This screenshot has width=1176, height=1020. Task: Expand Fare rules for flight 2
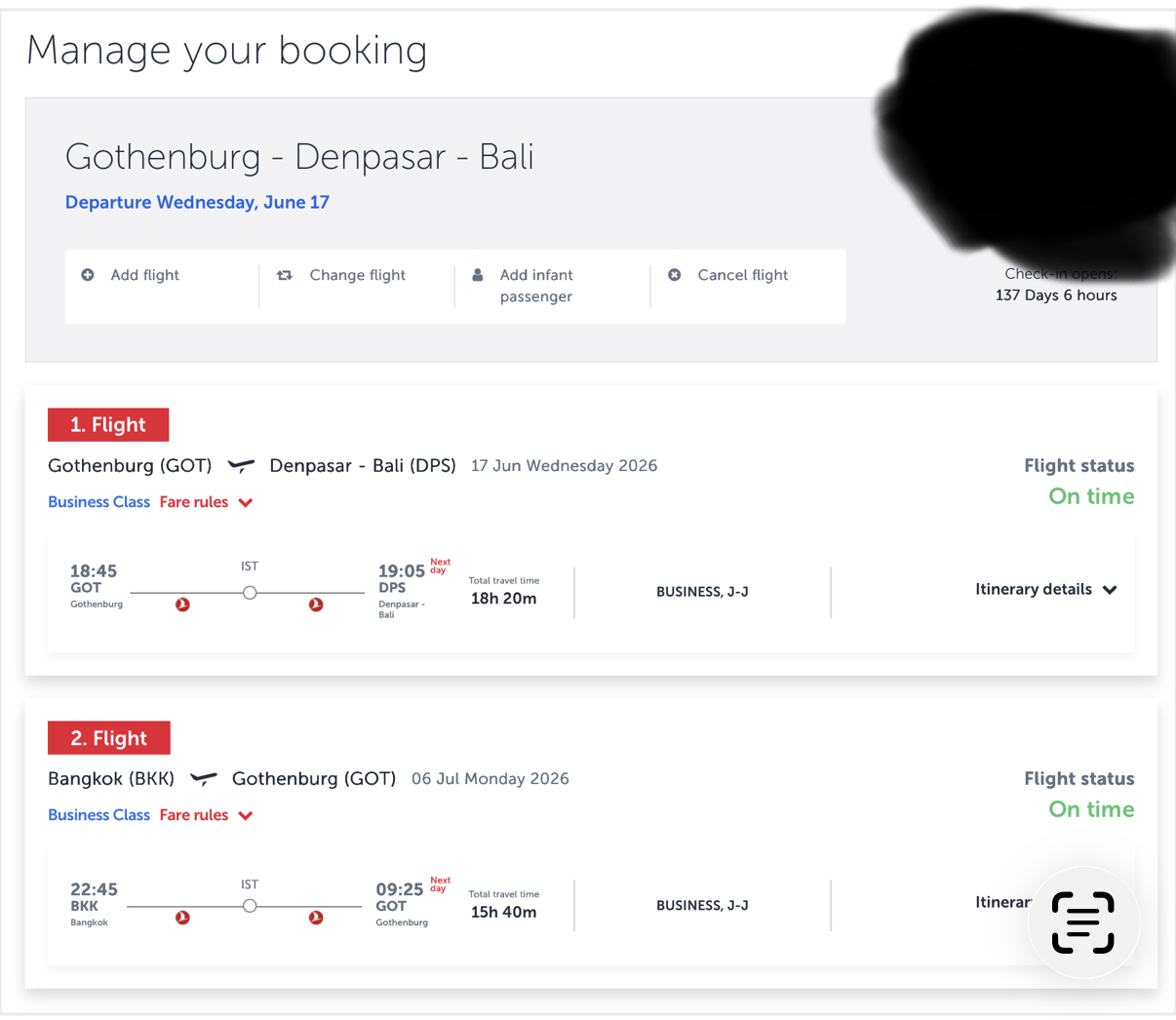click(206, 815)
